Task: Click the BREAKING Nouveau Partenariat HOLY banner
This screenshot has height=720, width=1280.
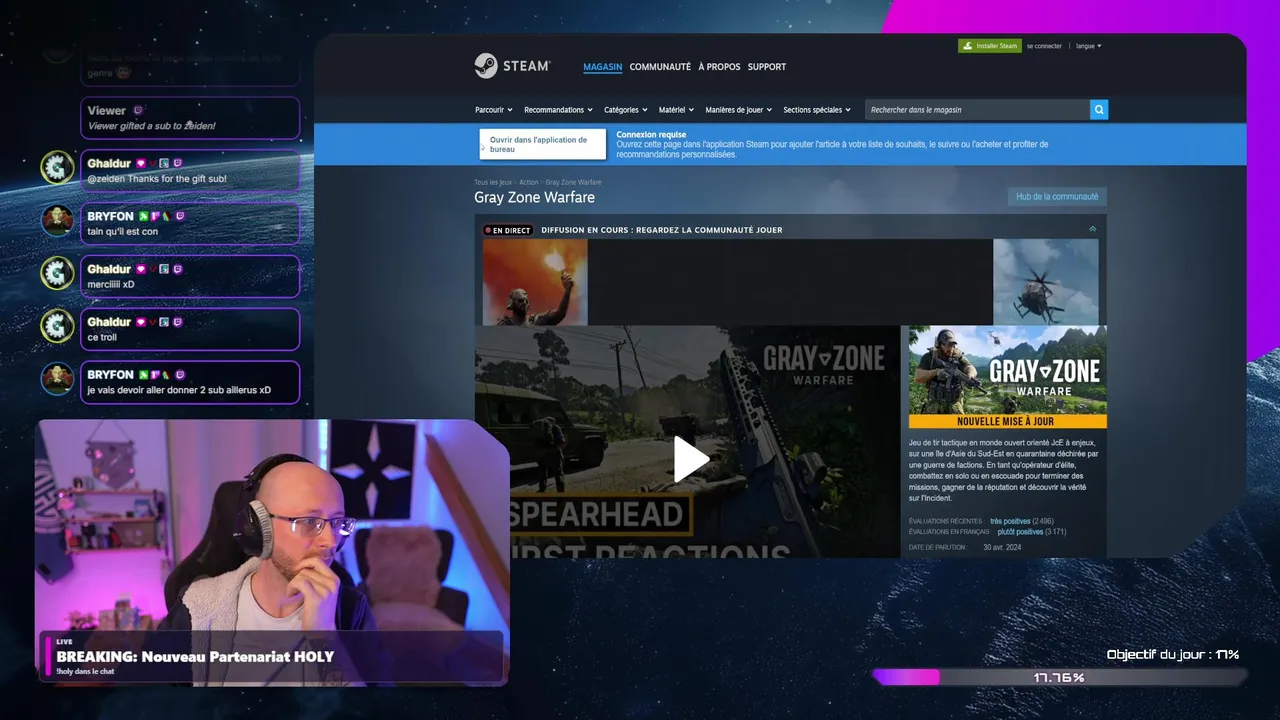Action: tap(272, 657)
